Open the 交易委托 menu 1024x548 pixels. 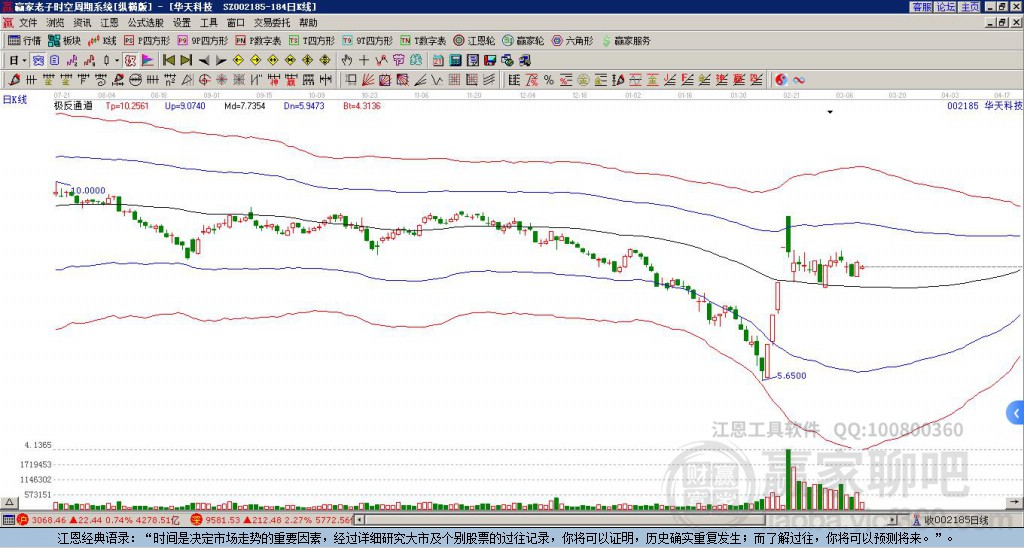(x=272, y=23)
